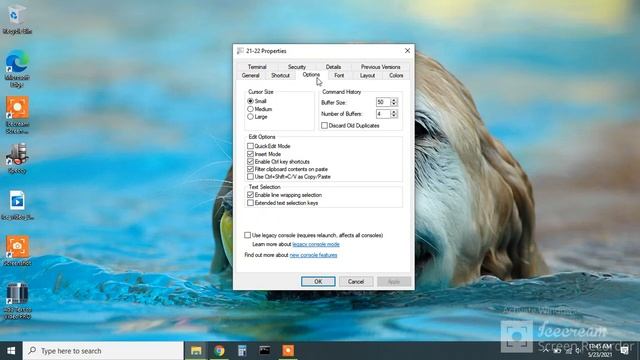Switch to the Details tab

(333, 67)
